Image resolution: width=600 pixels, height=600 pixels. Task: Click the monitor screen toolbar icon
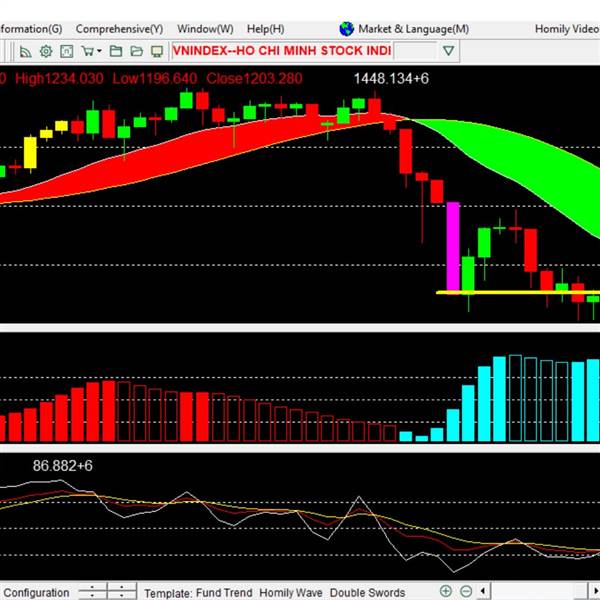(157, 52)
